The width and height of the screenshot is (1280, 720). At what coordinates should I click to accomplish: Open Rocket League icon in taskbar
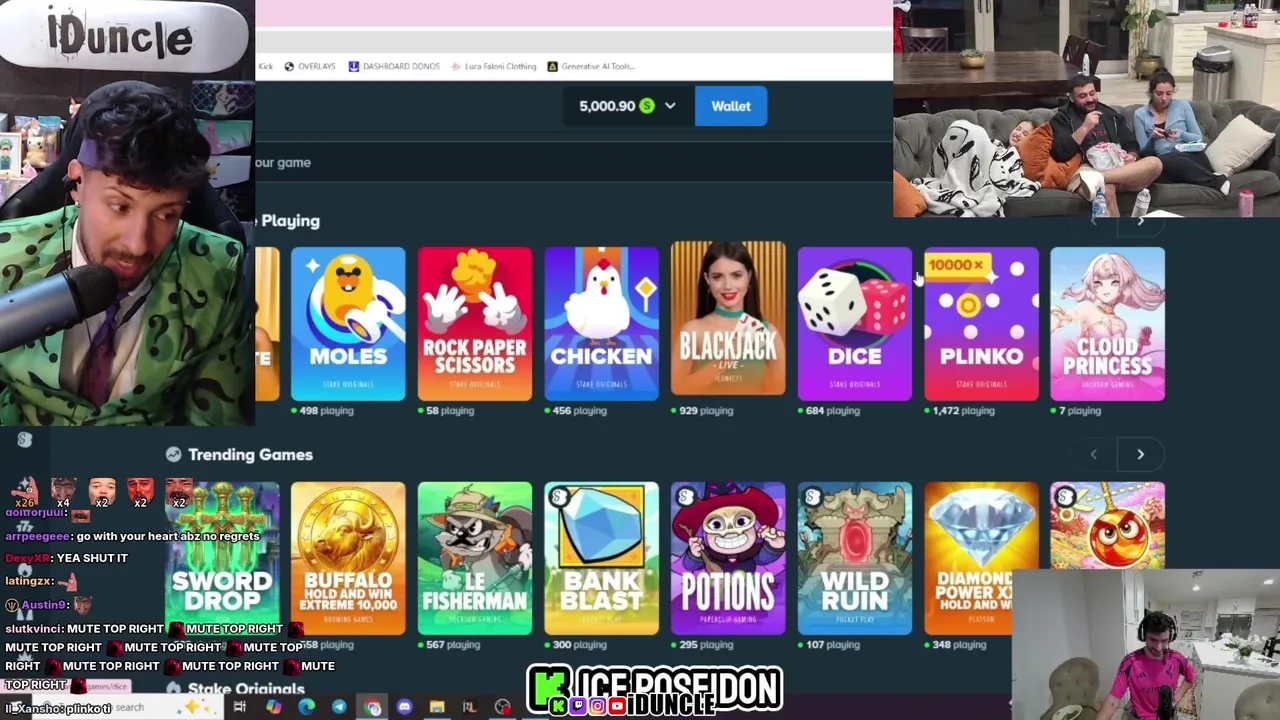coord(469,707)
